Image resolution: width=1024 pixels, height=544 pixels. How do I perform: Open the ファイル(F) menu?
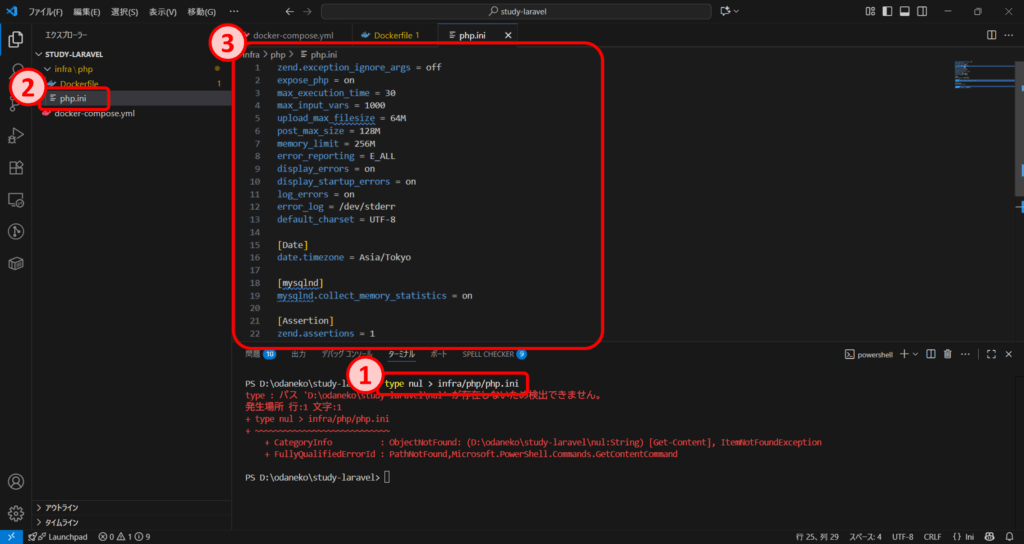[x=45, y=11]
